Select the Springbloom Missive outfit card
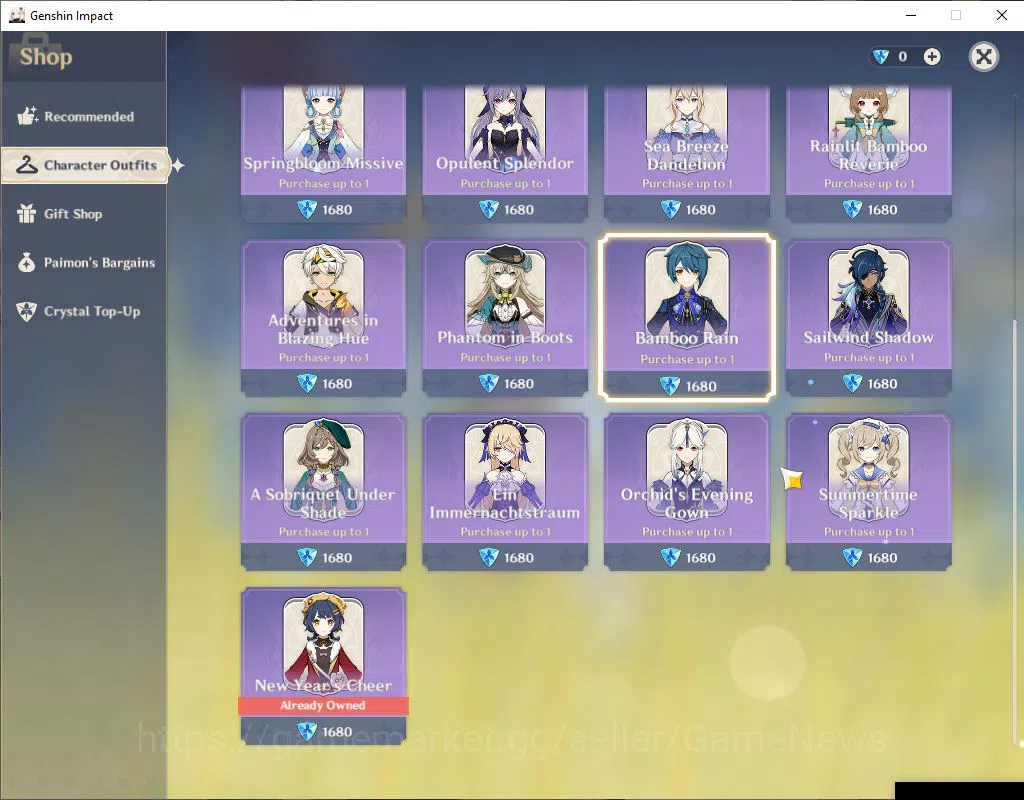Viewport: 1024px width, 800px height. (x=323, y=153)
